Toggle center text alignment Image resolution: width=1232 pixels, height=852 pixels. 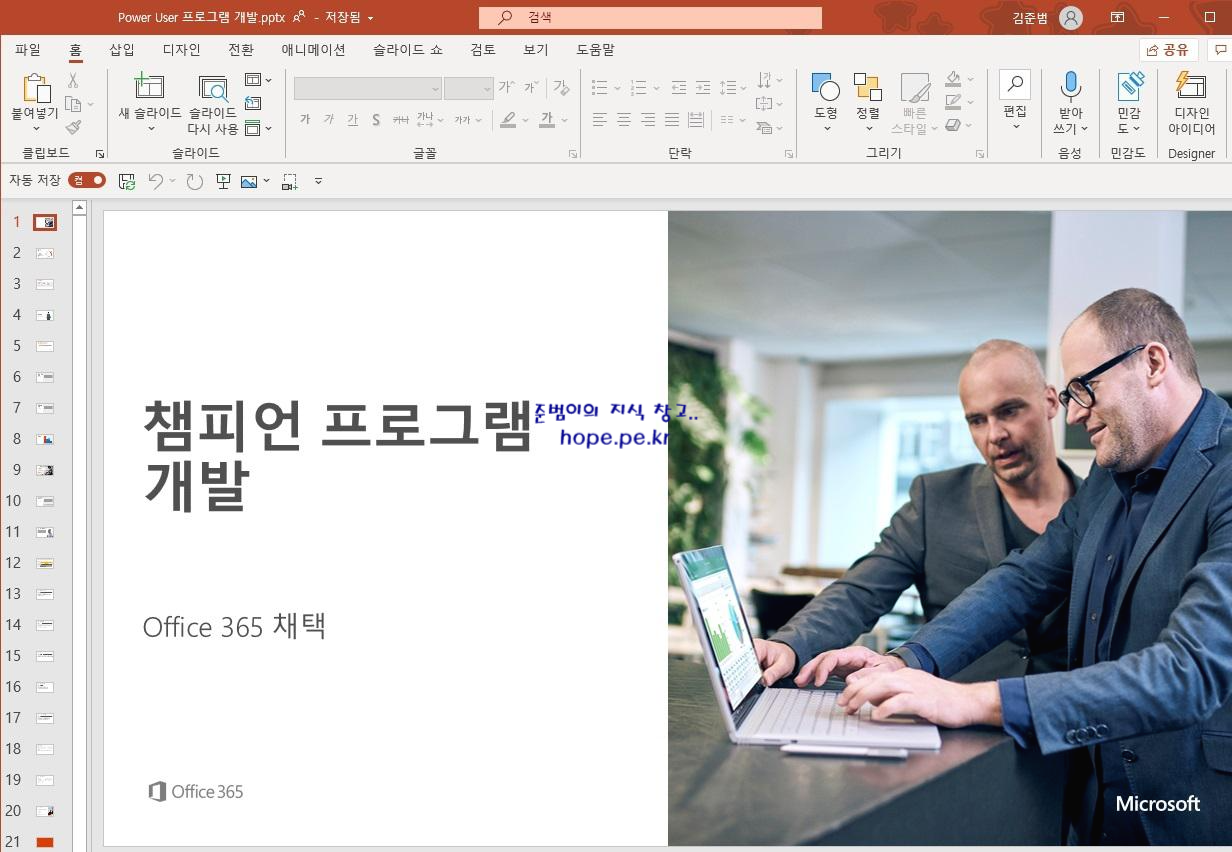pos(624,120)
